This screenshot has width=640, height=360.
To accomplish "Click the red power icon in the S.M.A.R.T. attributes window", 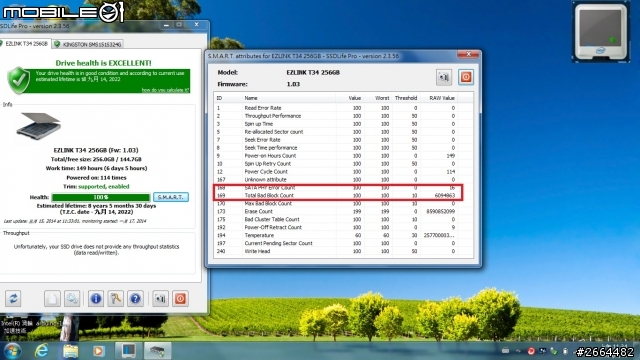I will click(x=466, y=77).
